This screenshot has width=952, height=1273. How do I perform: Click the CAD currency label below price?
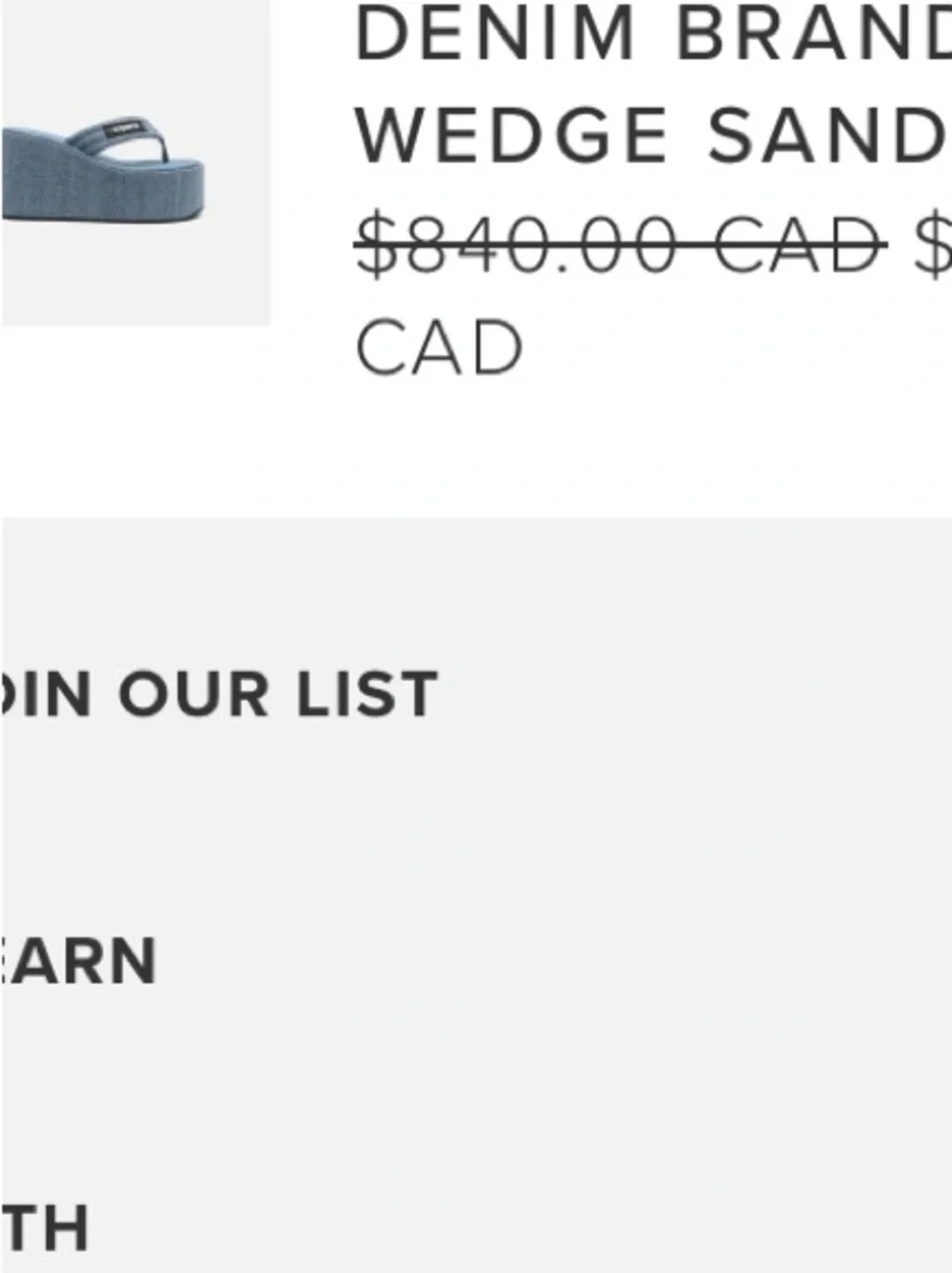point(438,348)
